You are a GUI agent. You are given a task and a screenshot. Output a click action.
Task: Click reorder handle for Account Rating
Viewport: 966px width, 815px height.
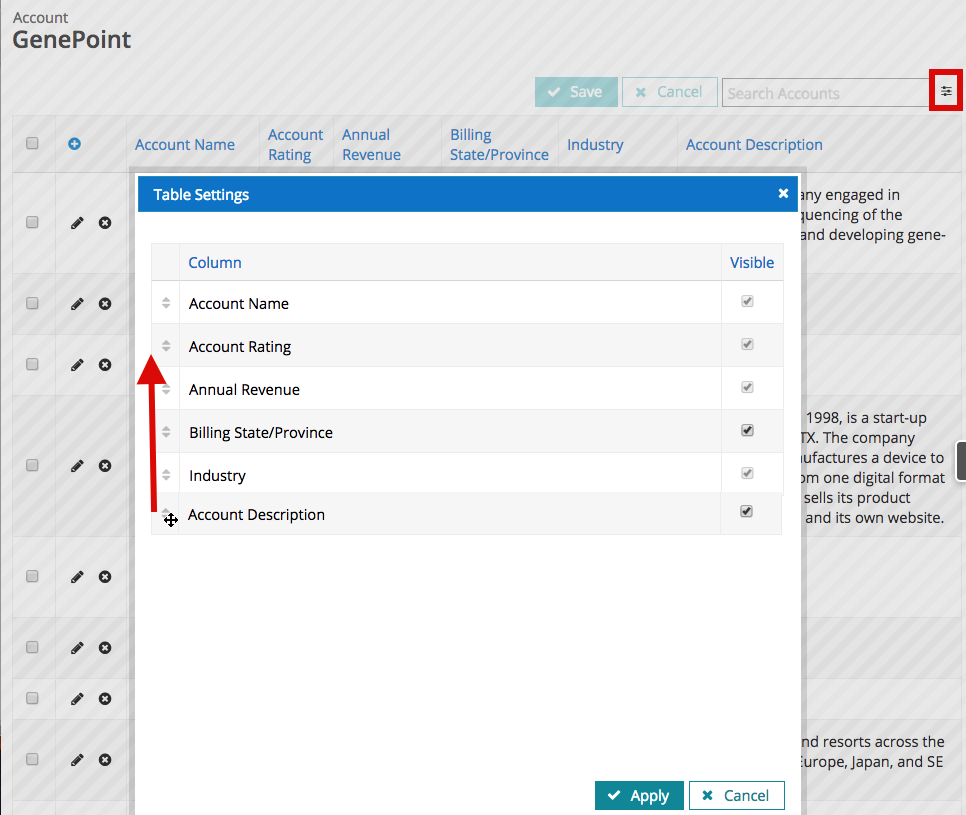[166, 346]
